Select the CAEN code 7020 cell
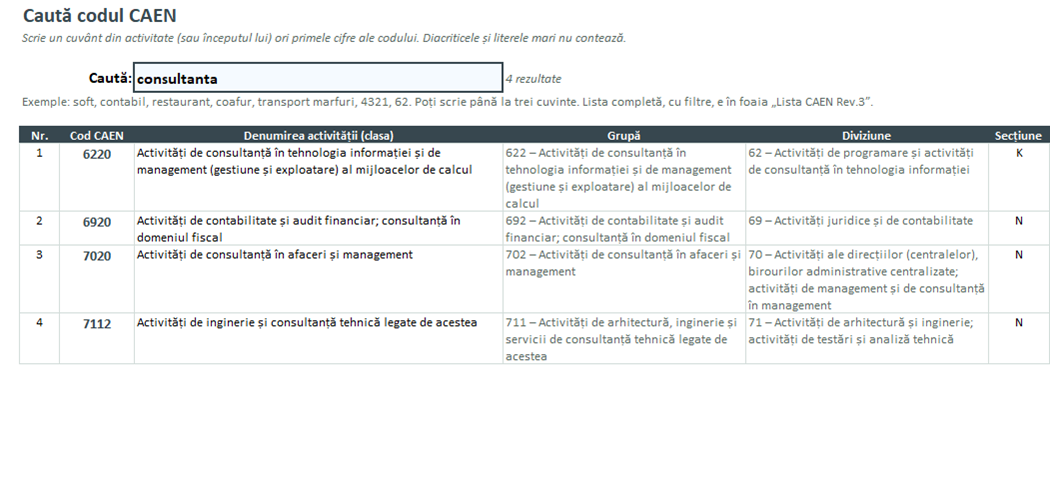This screenshot has height=504, width=1050. point(96,279)
